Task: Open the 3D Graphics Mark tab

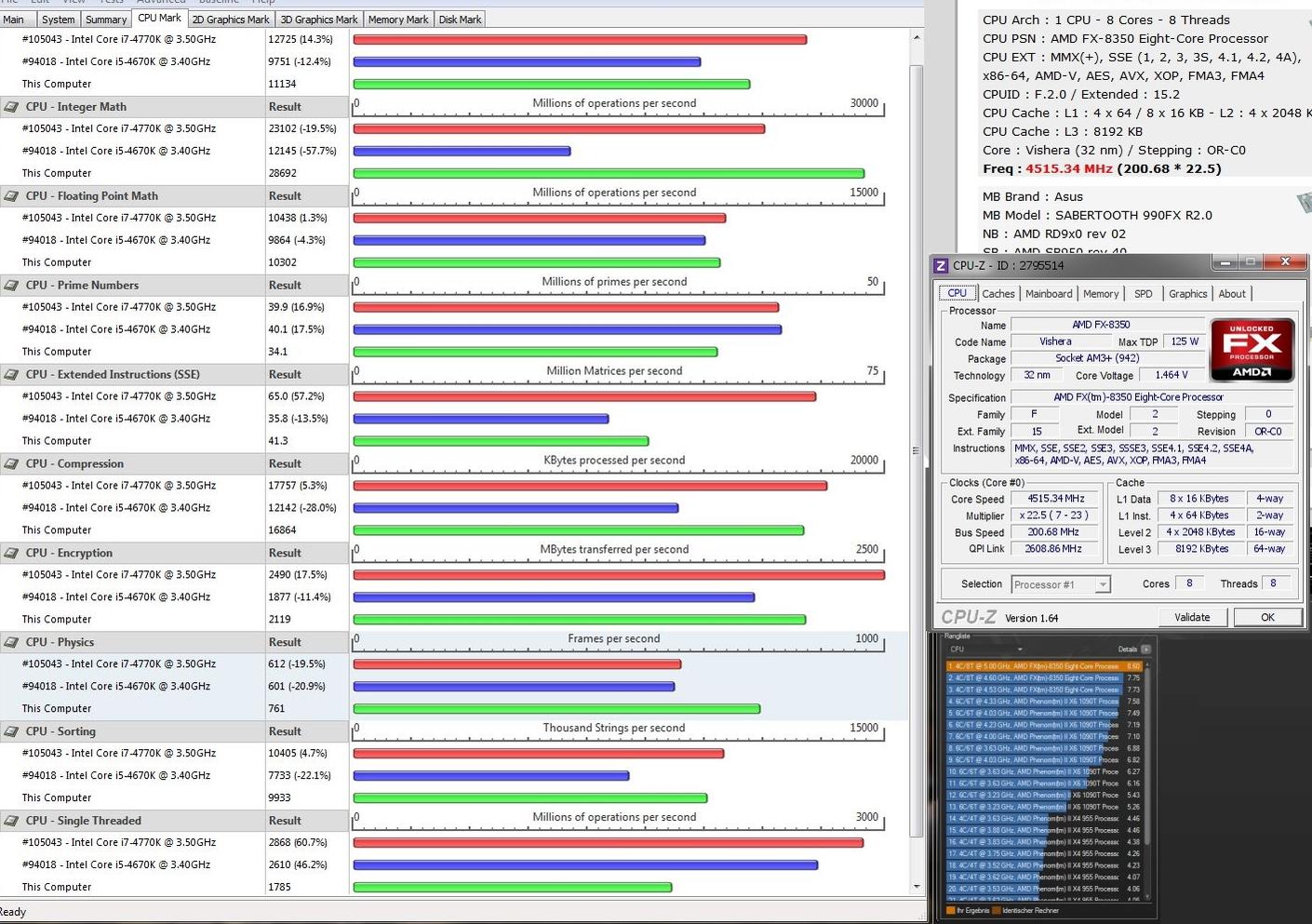Action: (x=319, y=20)
